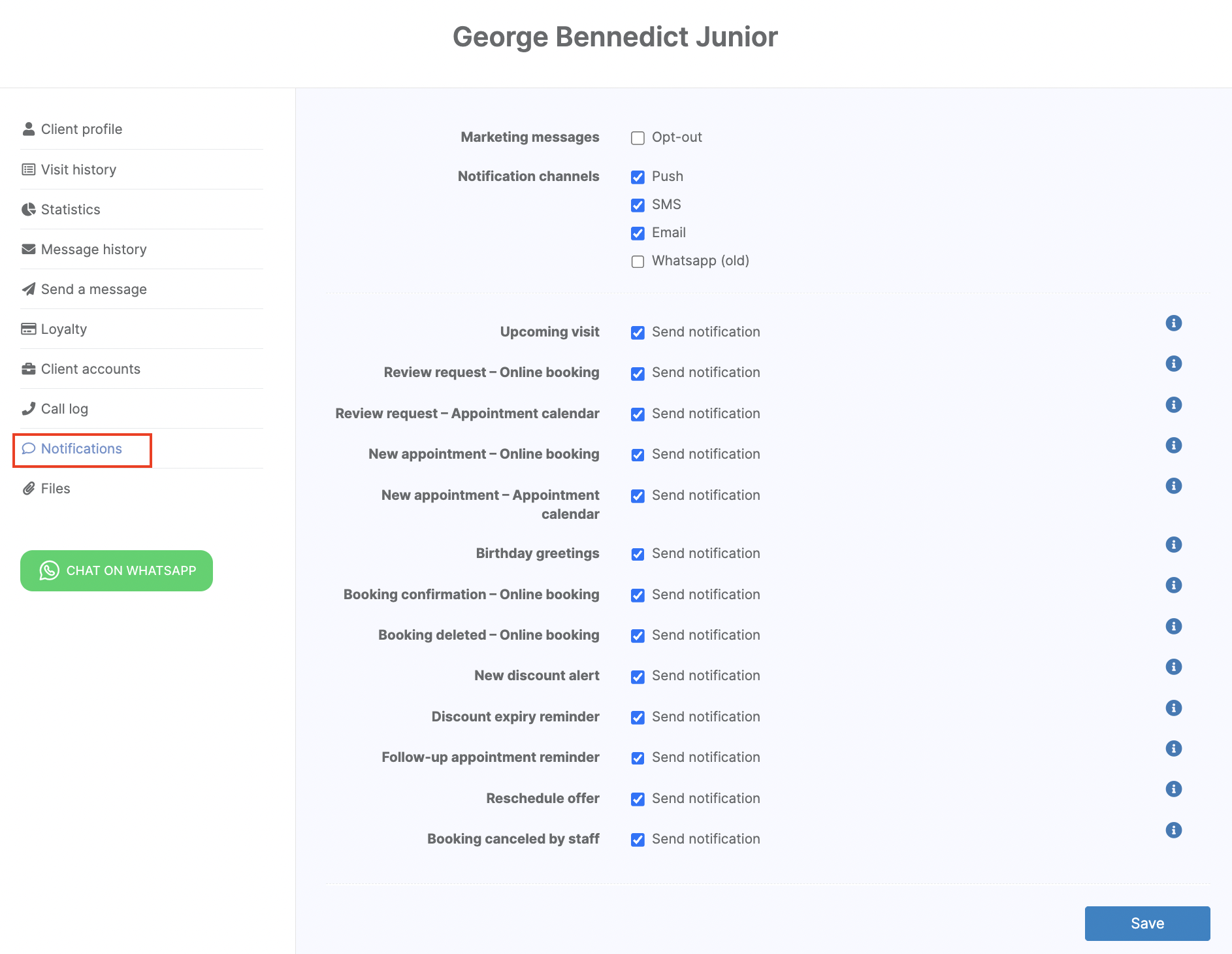Viewport: 1232px width, 954px height.
Task: Toggle Discount expiry reminder notification checkbox
Action: click(x=638, y=717)
